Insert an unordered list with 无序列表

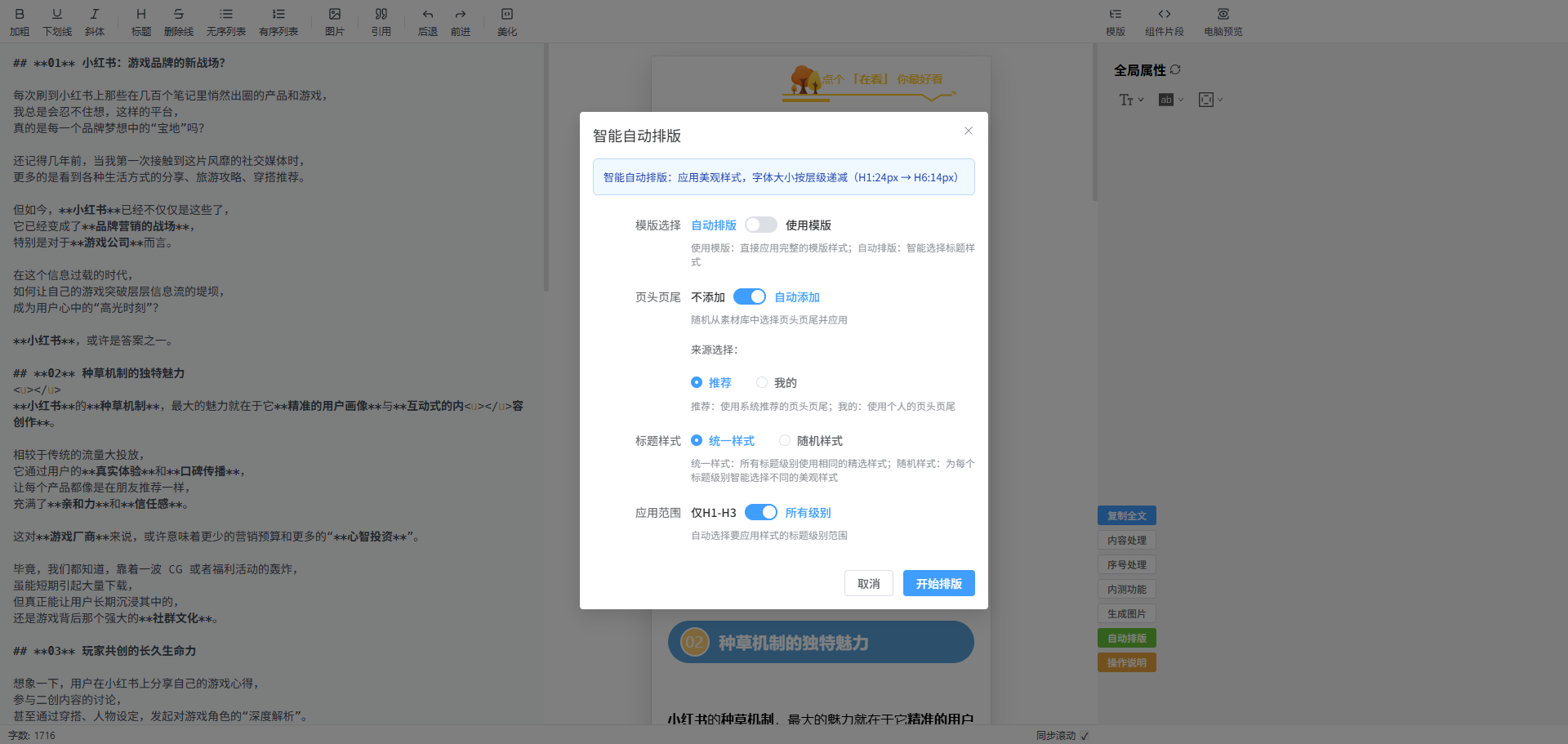pyautogui.click(x=226, y=22)
